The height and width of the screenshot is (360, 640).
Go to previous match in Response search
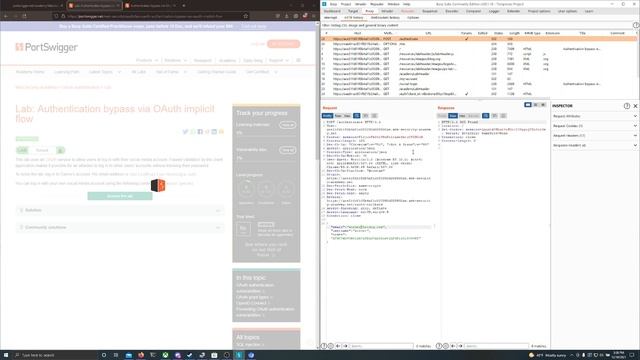(x=453, y=346)
